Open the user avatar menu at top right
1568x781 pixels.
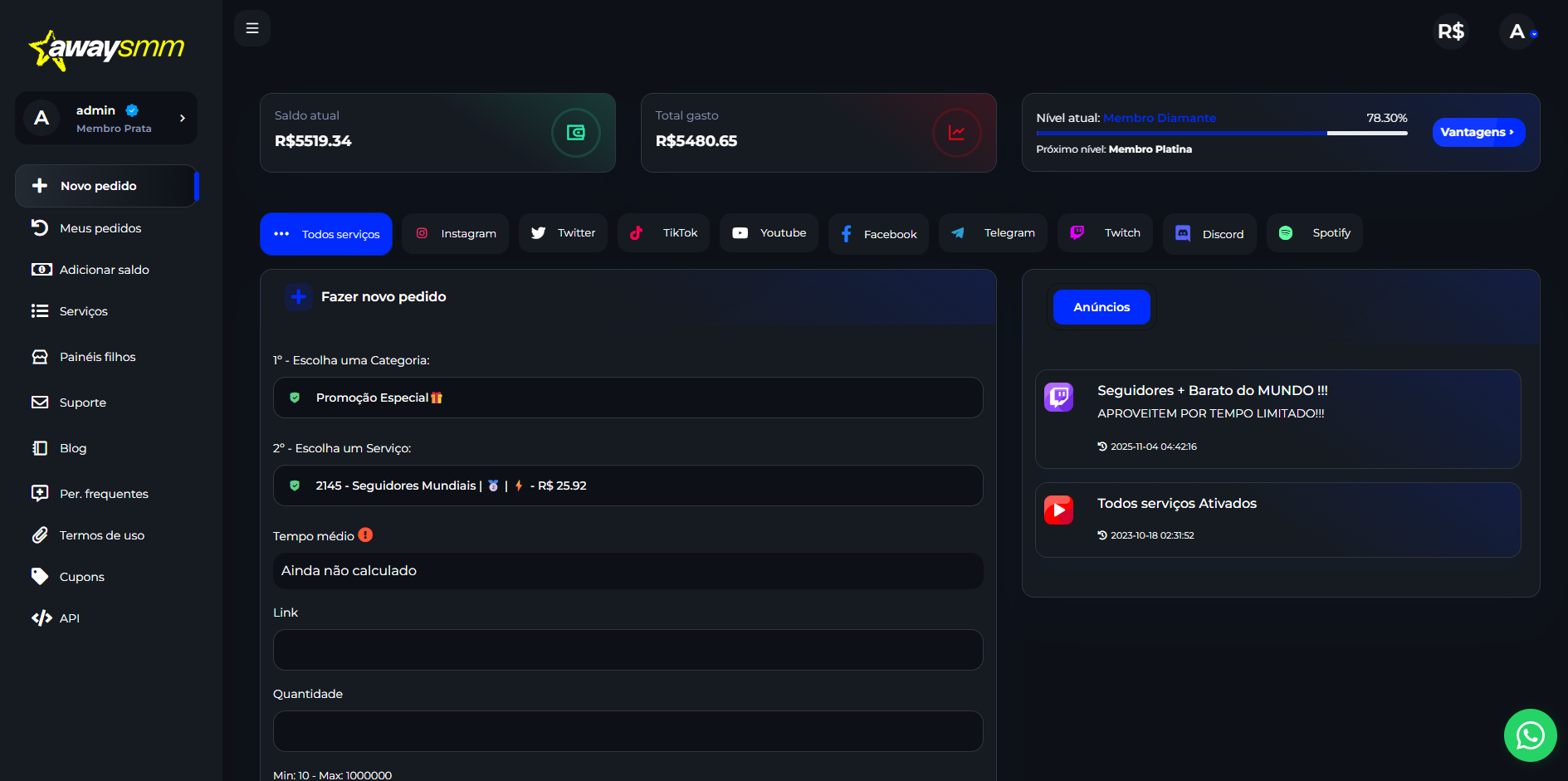point(1518,32)
